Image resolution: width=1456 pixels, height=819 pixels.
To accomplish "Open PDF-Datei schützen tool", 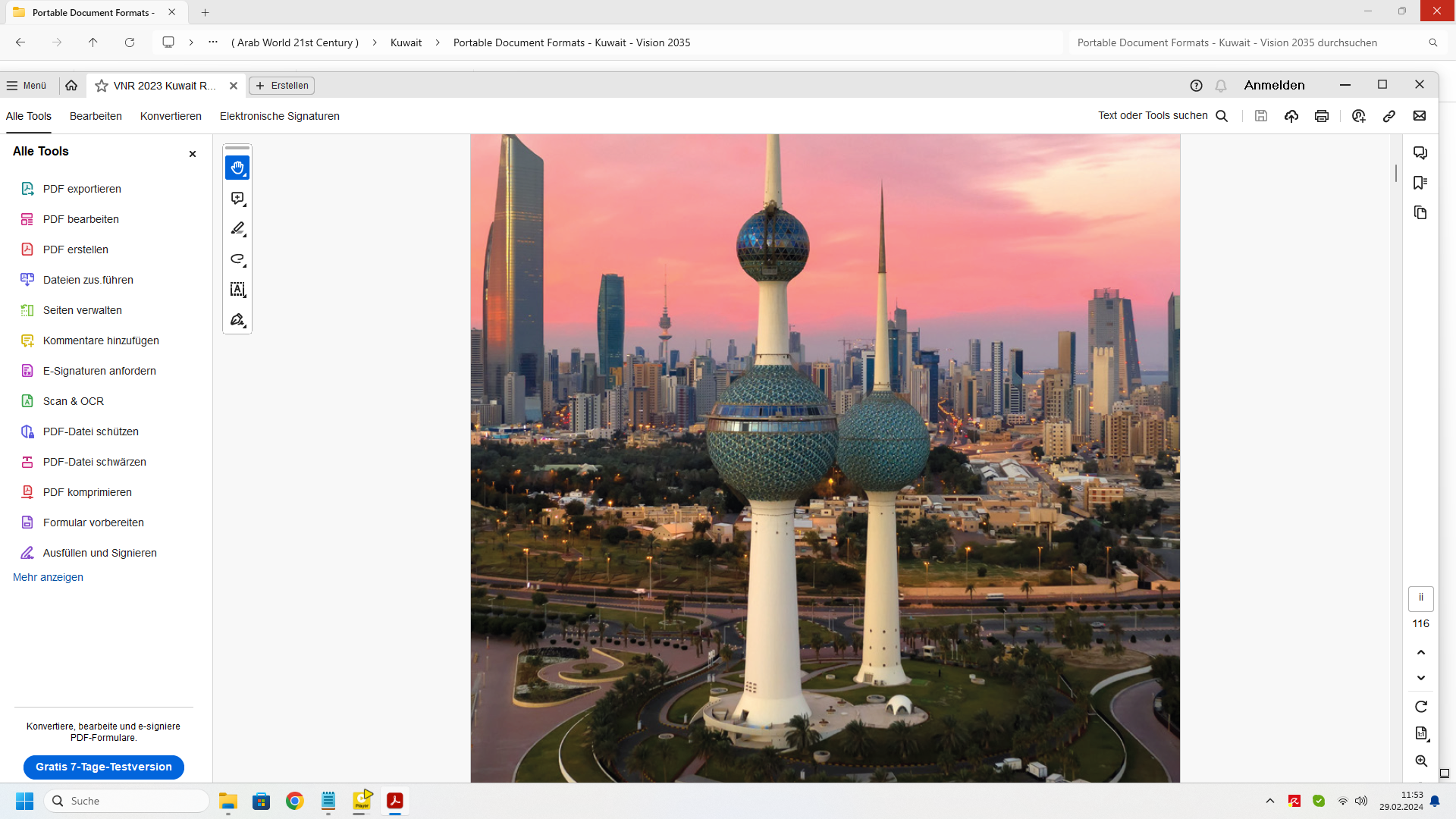I will click(91, 431).
